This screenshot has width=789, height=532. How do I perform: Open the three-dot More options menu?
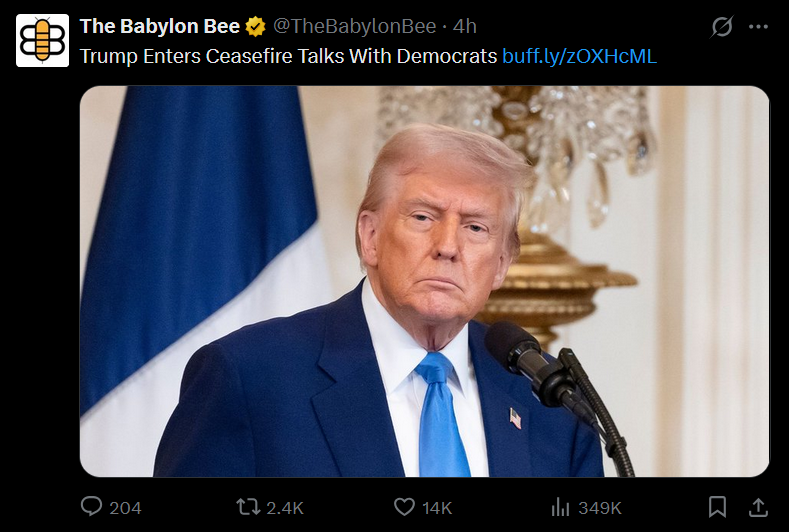tap(758, 27)
